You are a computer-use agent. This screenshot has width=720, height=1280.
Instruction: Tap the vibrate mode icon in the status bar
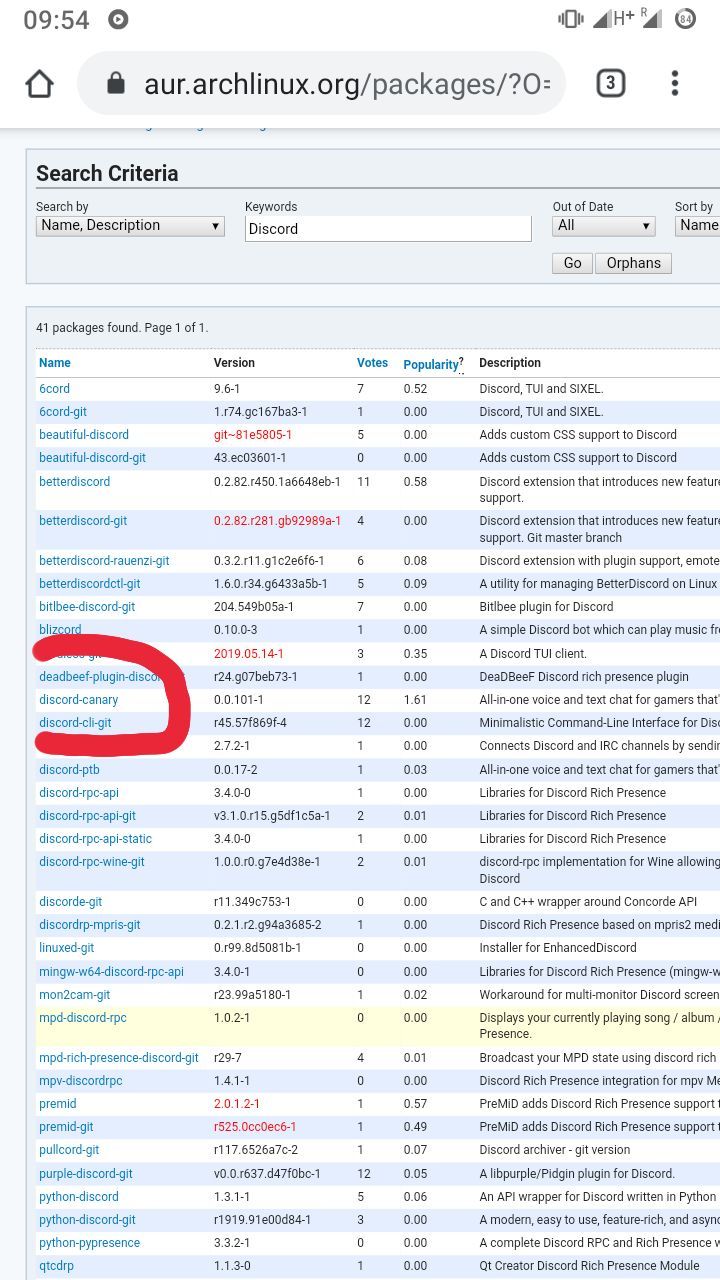click(x=571, y=19)
